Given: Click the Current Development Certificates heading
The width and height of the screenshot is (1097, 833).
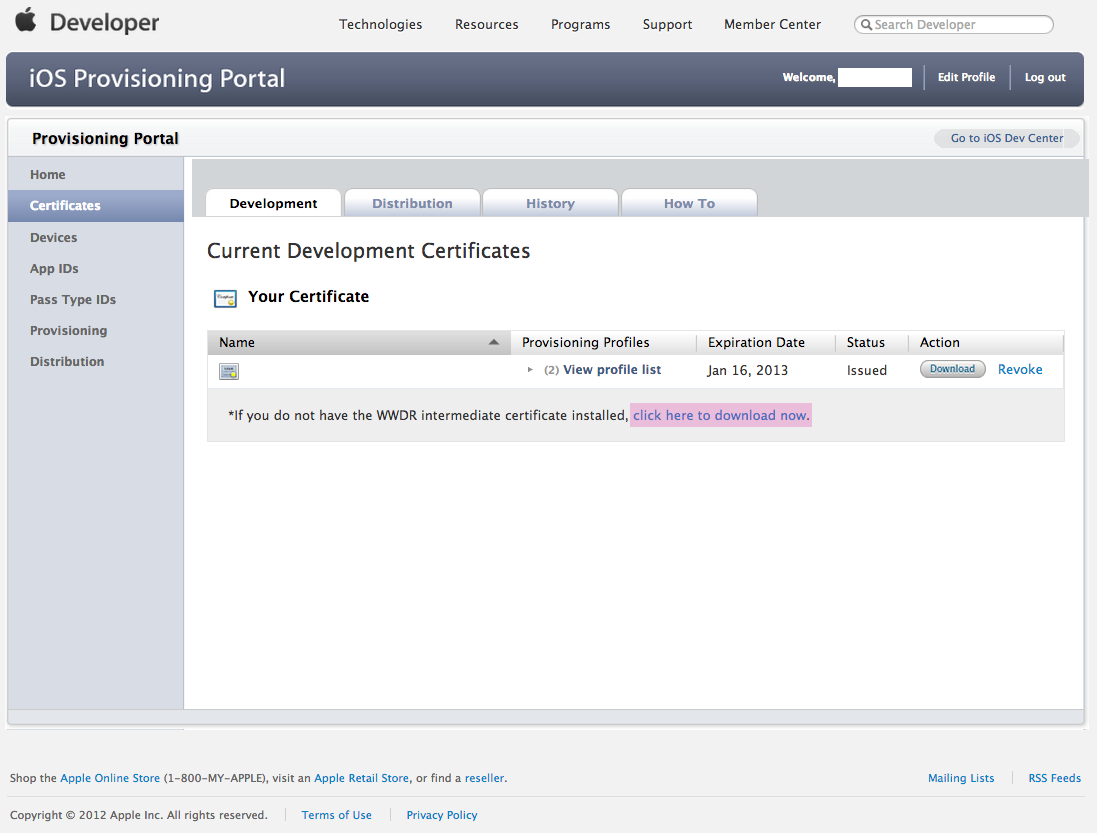Looking at the screenshot, I should pyautogui.click(x=369, y=251).
